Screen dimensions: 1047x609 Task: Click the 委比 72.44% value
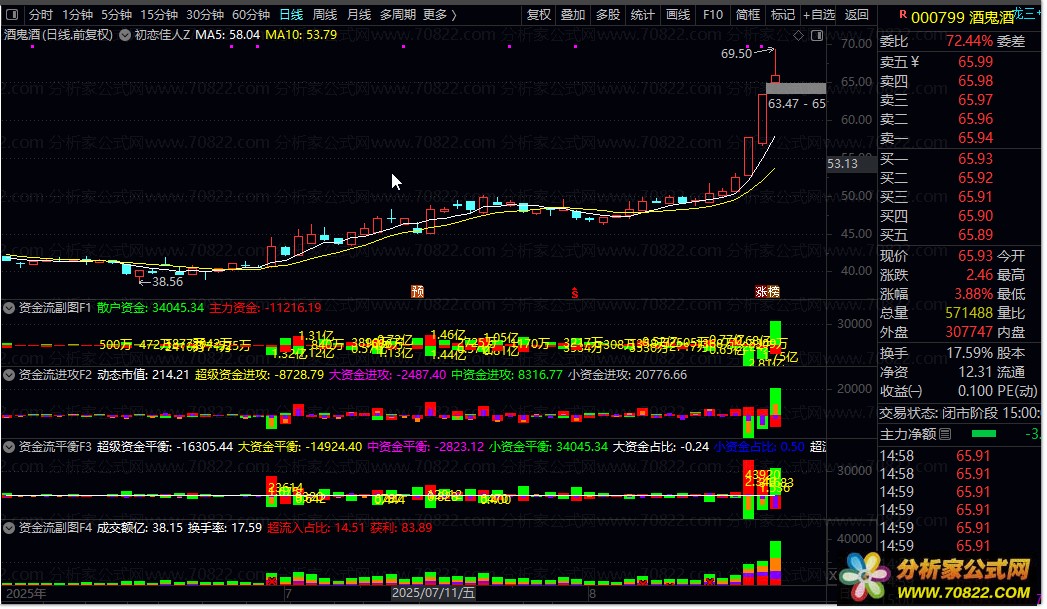pyautogui.click(x=969, y=41)
